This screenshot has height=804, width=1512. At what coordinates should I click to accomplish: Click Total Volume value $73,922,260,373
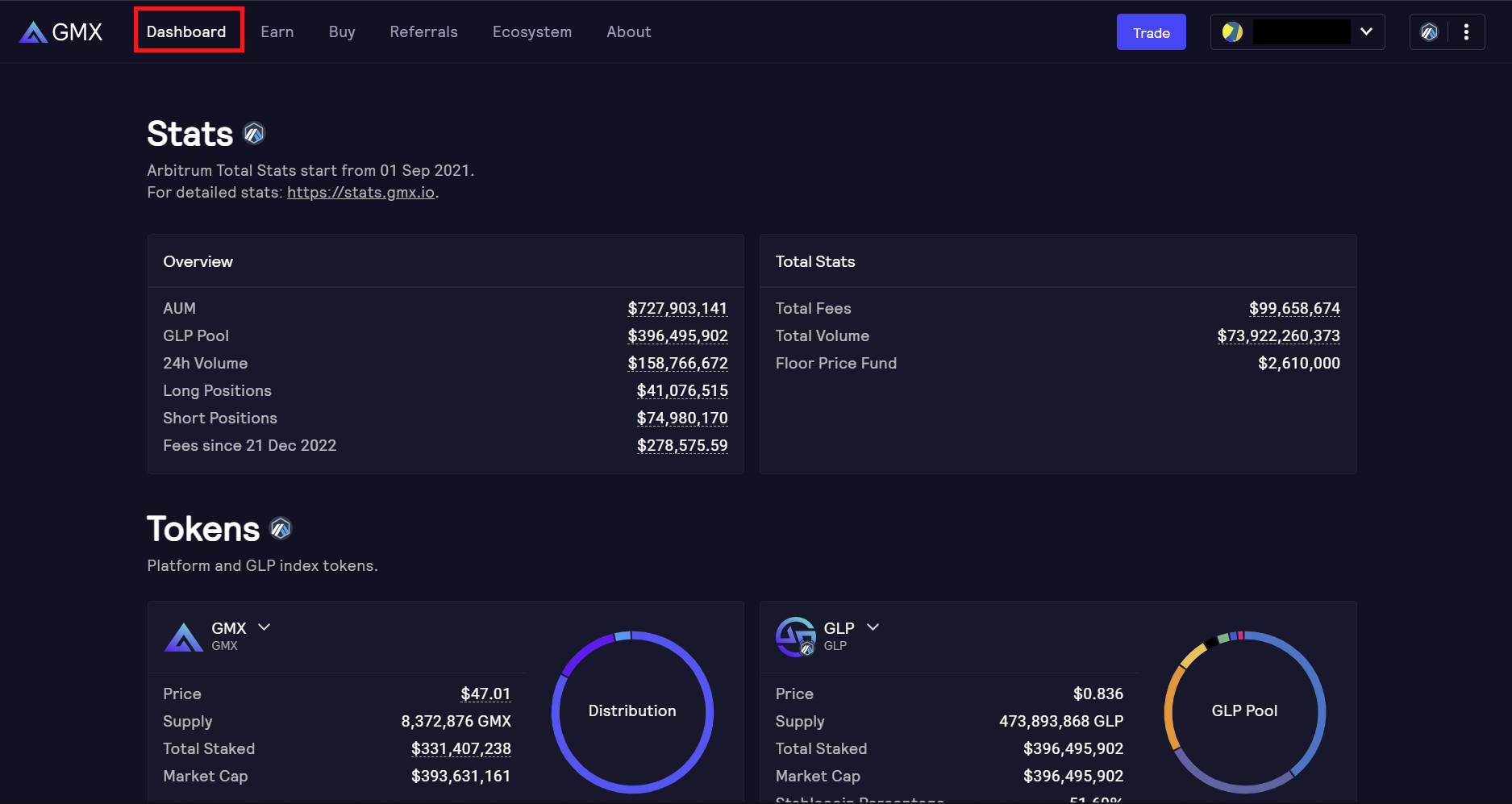point(1278,335)
